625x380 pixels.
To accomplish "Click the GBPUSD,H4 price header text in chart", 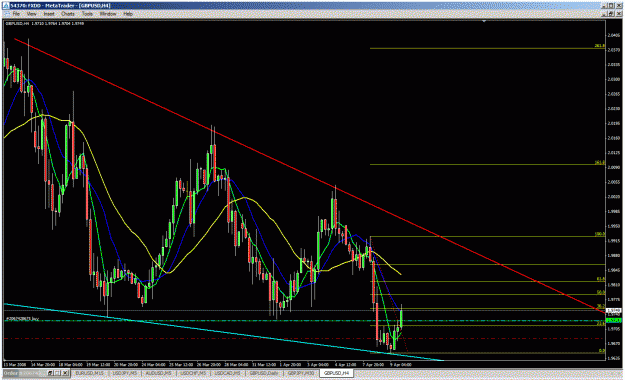I will (44, 24).
